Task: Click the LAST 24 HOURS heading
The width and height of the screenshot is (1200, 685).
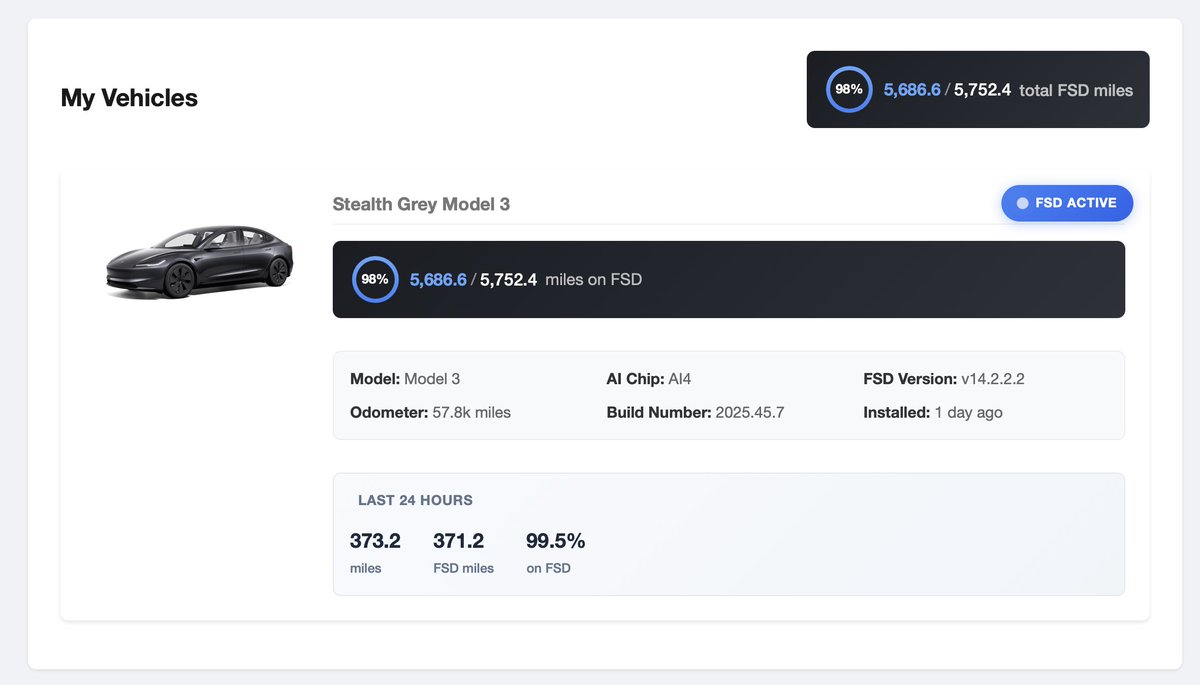Action: point(415,500)
